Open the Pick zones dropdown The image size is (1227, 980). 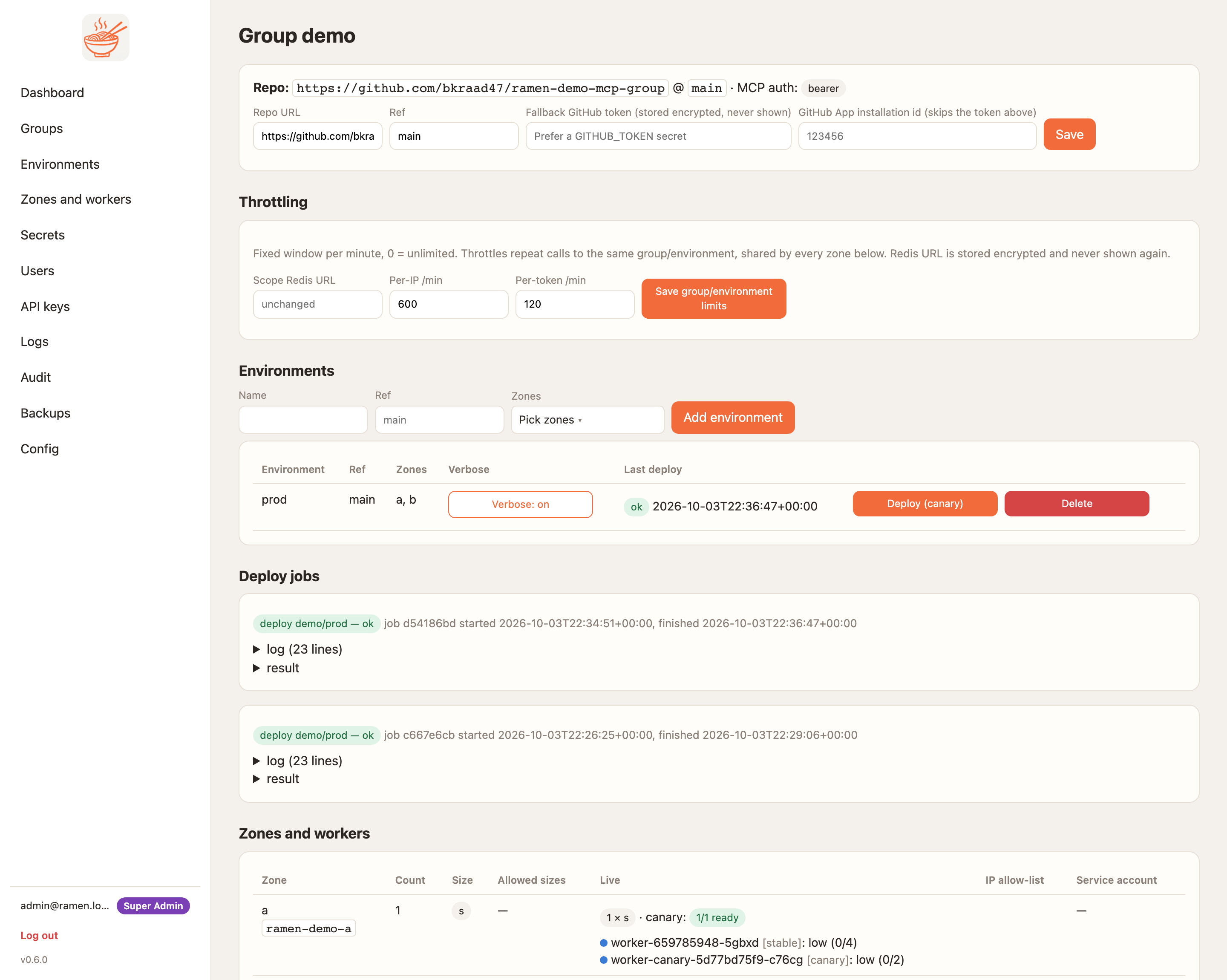(x=588, y=420)
